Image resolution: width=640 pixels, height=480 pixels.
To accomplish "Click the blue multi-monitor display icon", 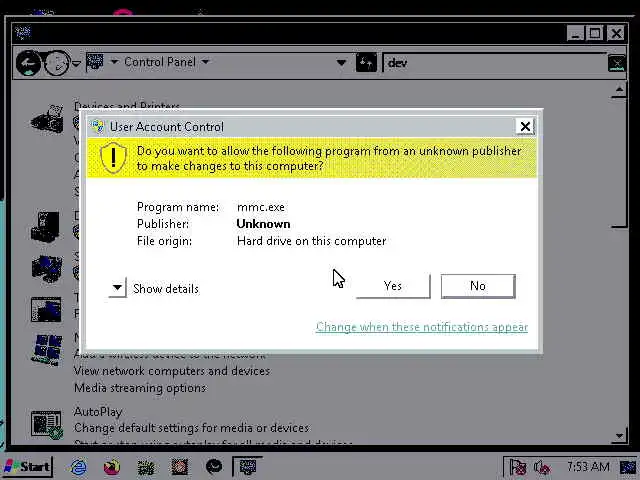I will click(47, 268).
